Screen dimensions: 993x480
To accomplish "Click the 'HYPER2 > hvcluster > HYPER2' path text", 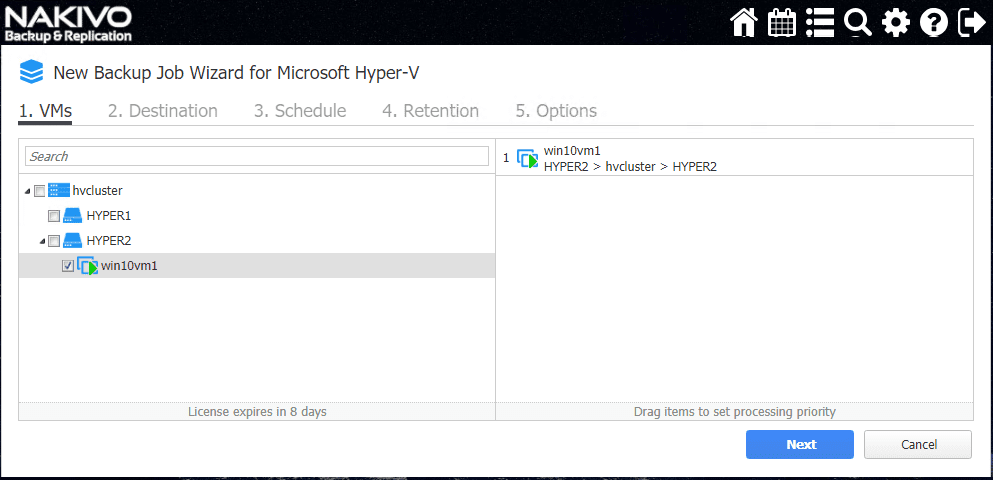I will click(630, 167).
